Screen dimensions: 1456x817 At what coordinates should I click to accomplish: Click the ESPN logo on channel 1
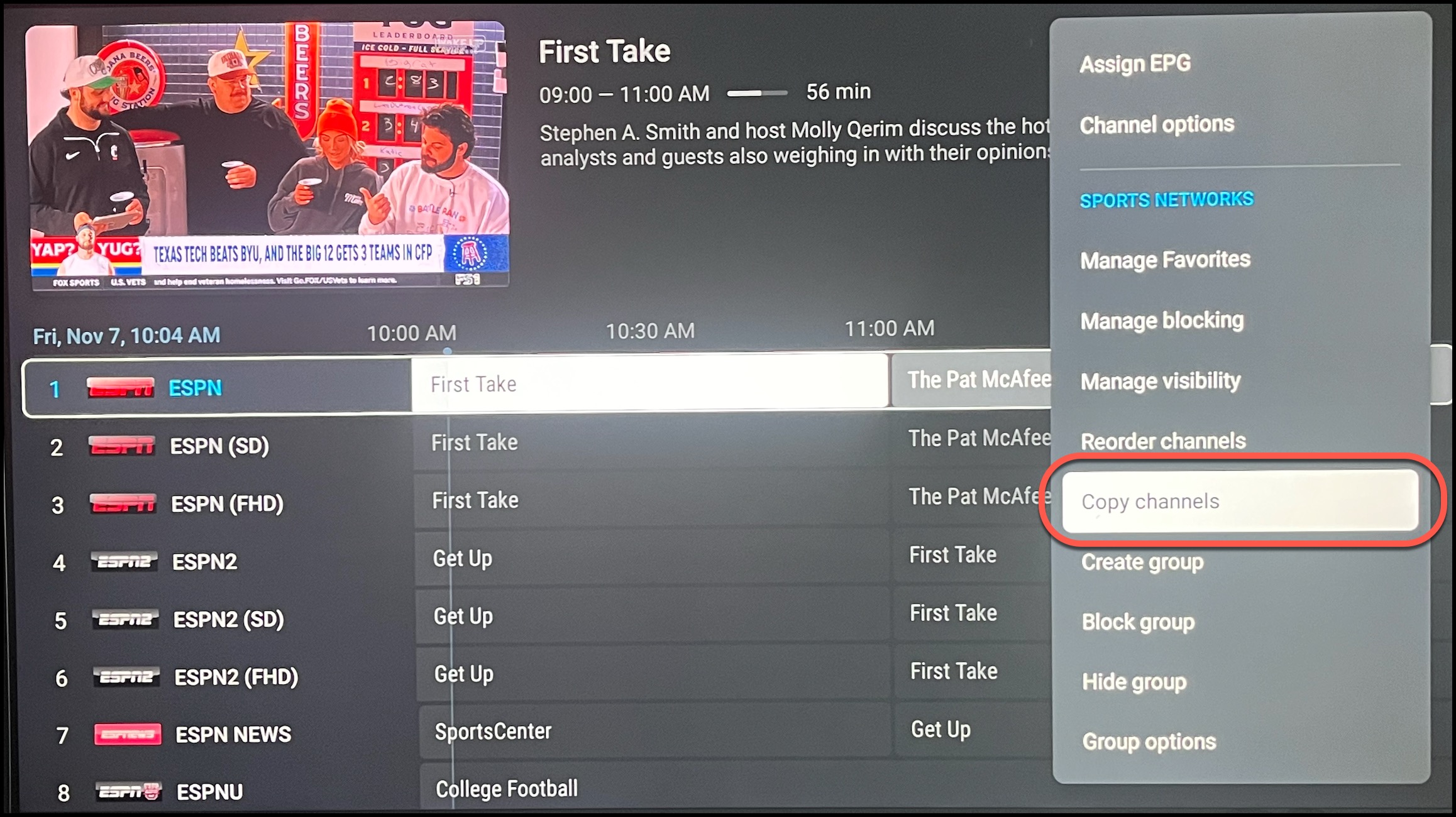tap(120, 388)
